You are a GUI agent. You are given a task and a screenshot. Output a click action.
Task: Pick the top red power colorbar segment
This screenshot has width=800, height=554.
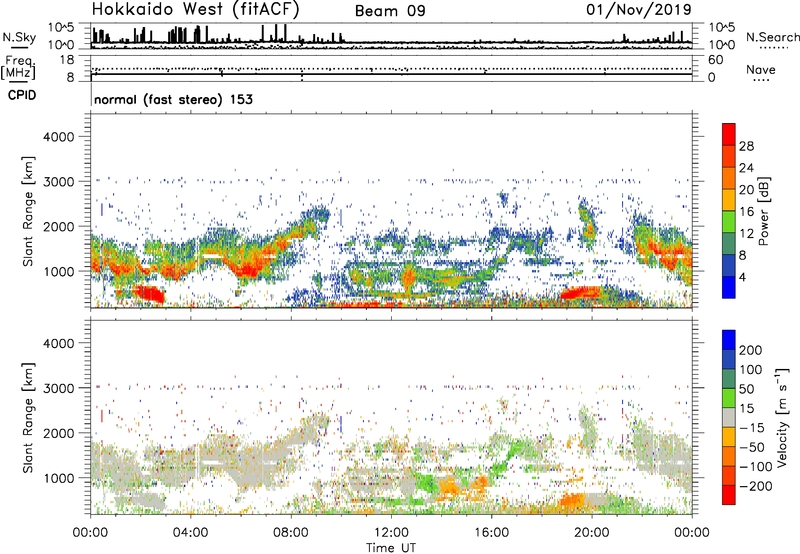coord(729,134)
